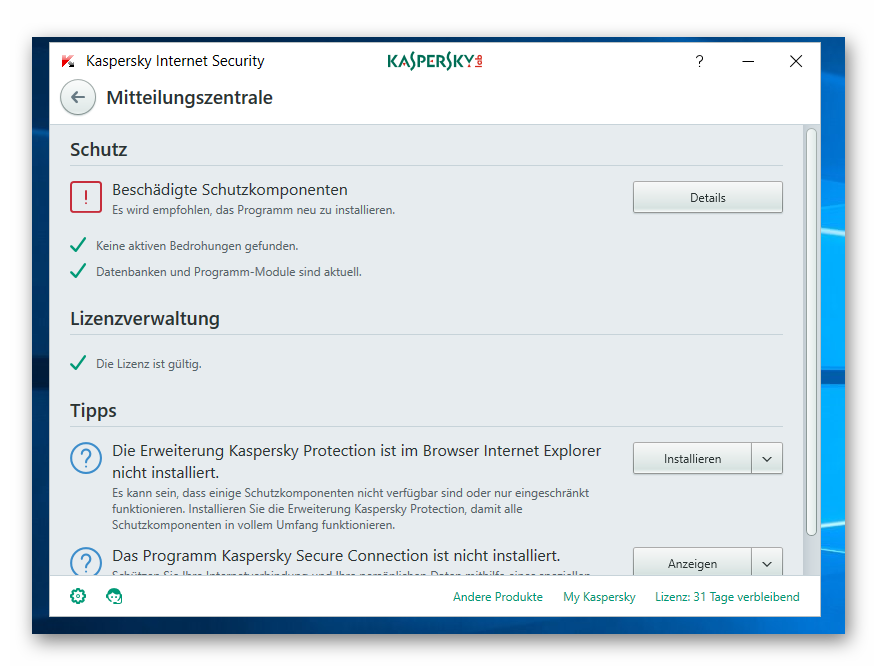
Task: Click the 'Beschädigte Schutzkomponenten' heading text
Action: (230, 190)
